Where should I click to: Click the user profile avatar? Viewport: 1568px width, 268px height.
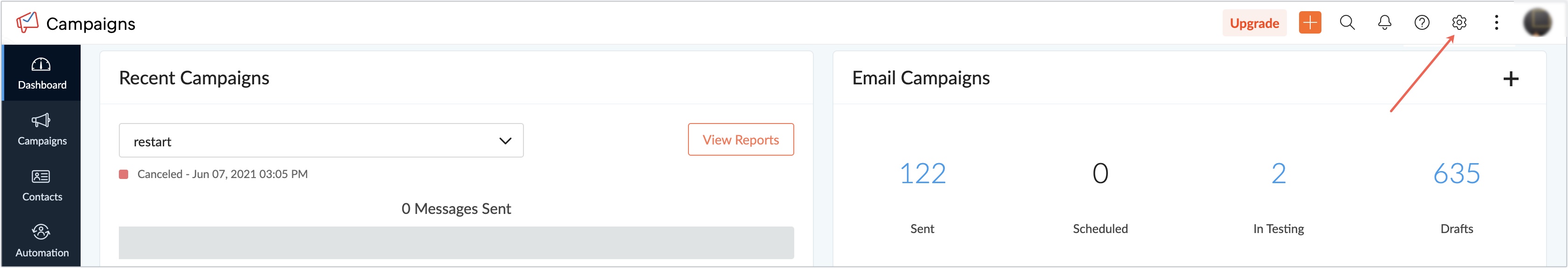point(1537,22)
